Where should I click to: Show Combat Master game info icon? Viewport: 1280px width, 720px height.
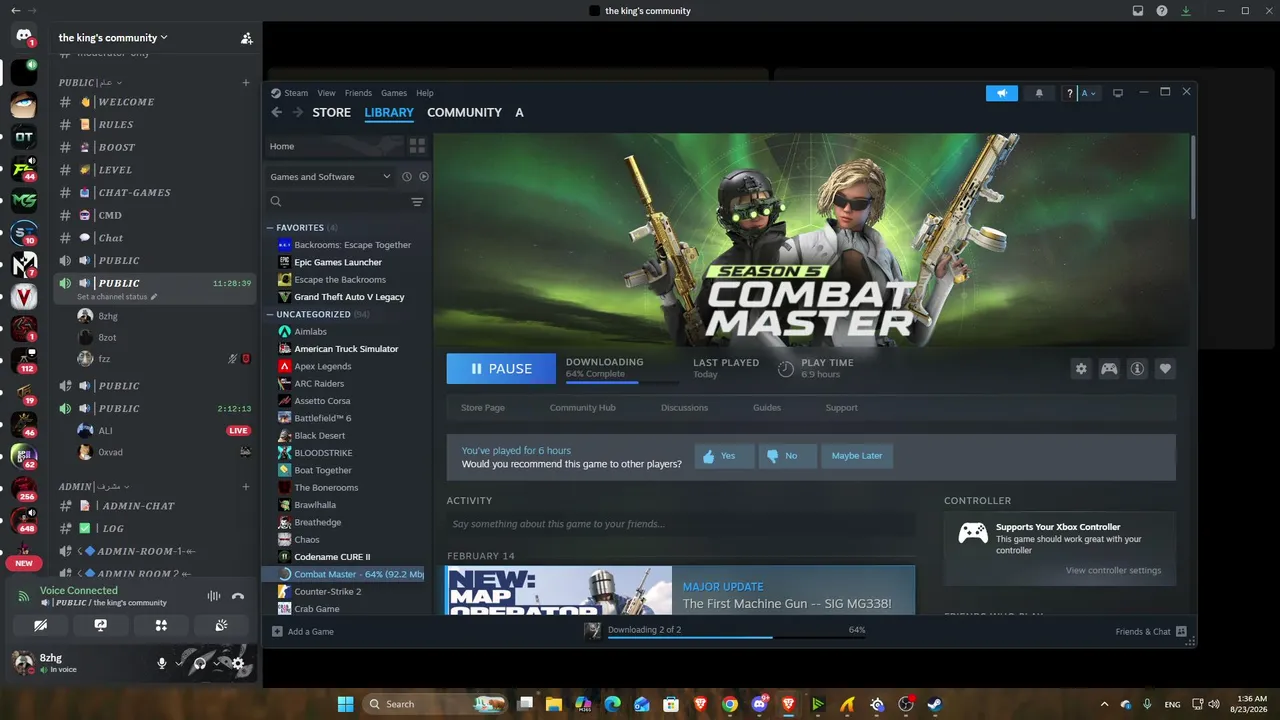tap(1137, 369)
